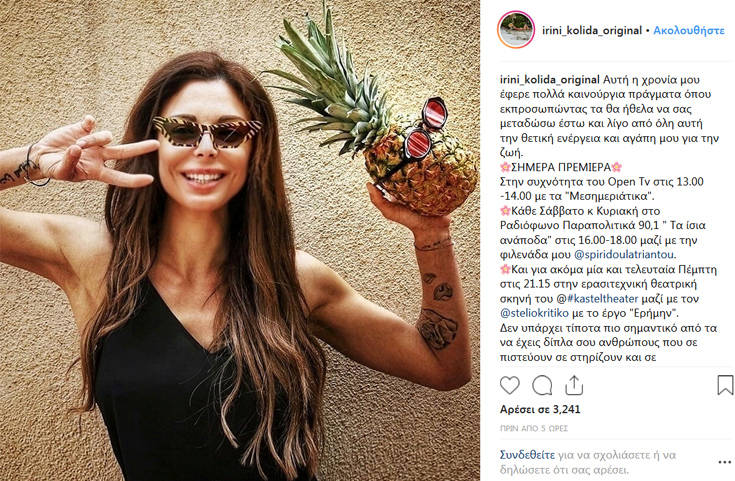Open the irini_kolida_original username in the header
The image size is (735, 481).
click(x=592, y=30)
